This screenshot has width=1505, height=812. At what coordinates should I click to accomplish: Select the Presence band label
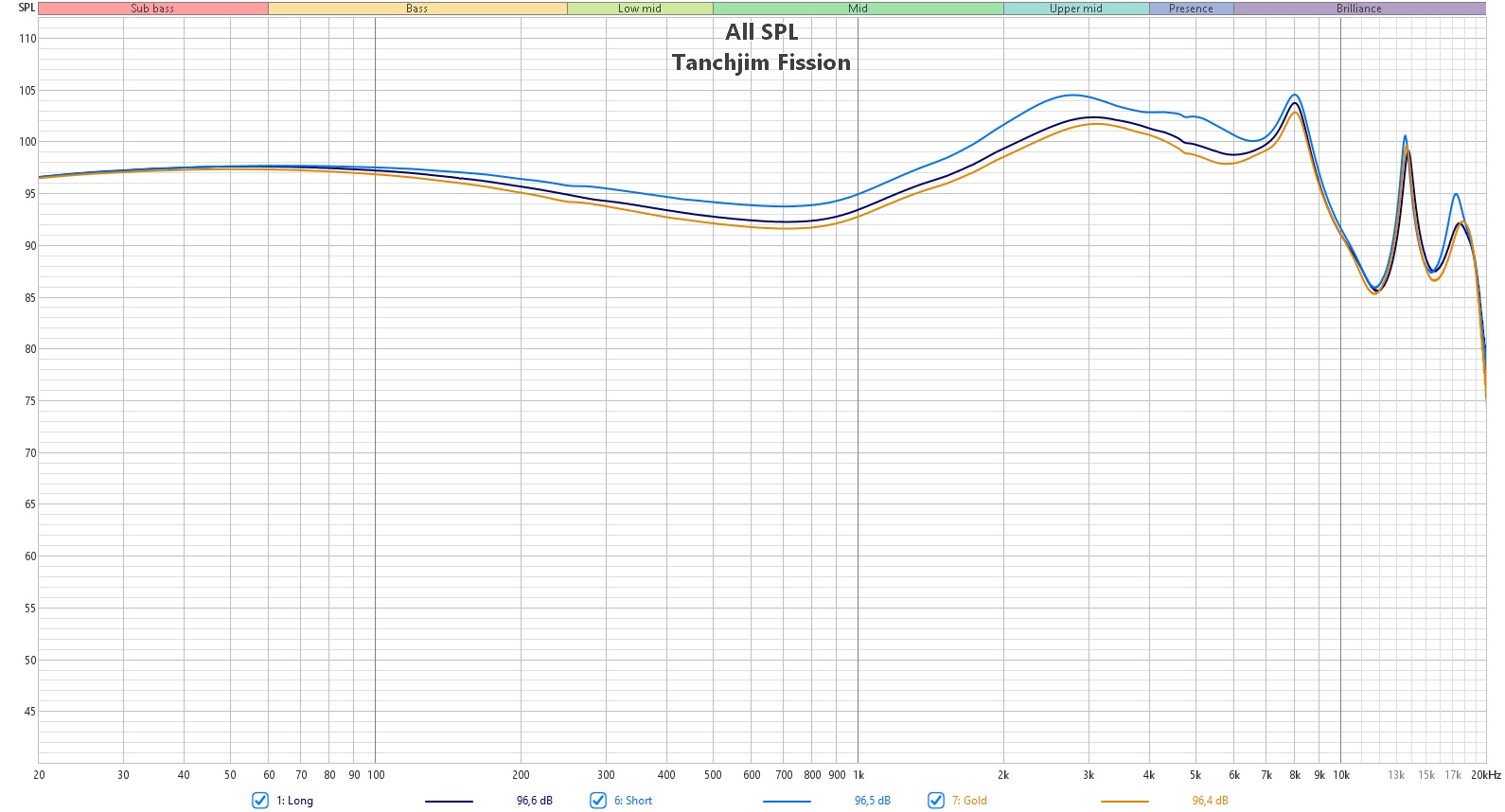tap(1191, 9)
